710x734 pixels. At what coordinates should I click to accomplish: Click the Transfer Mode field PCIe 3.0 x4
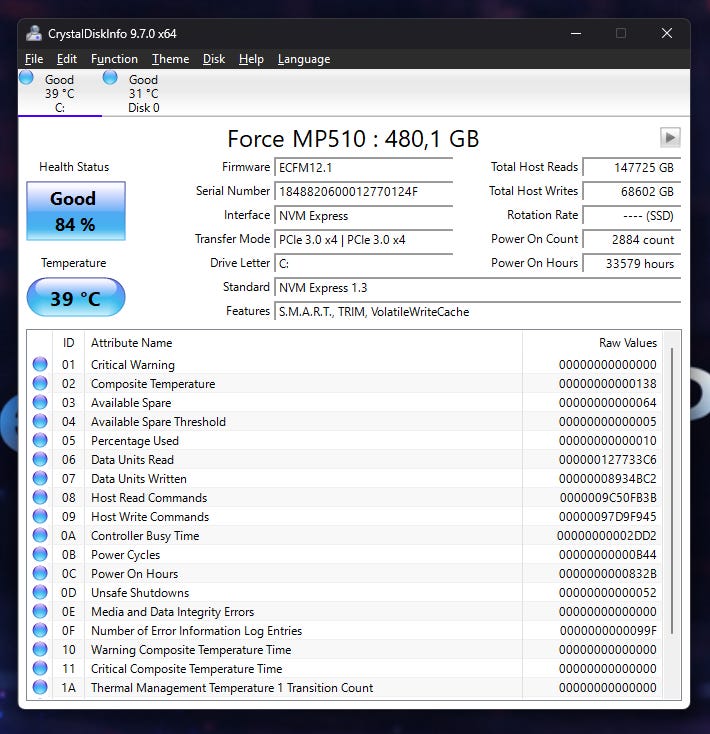[363, 240]
